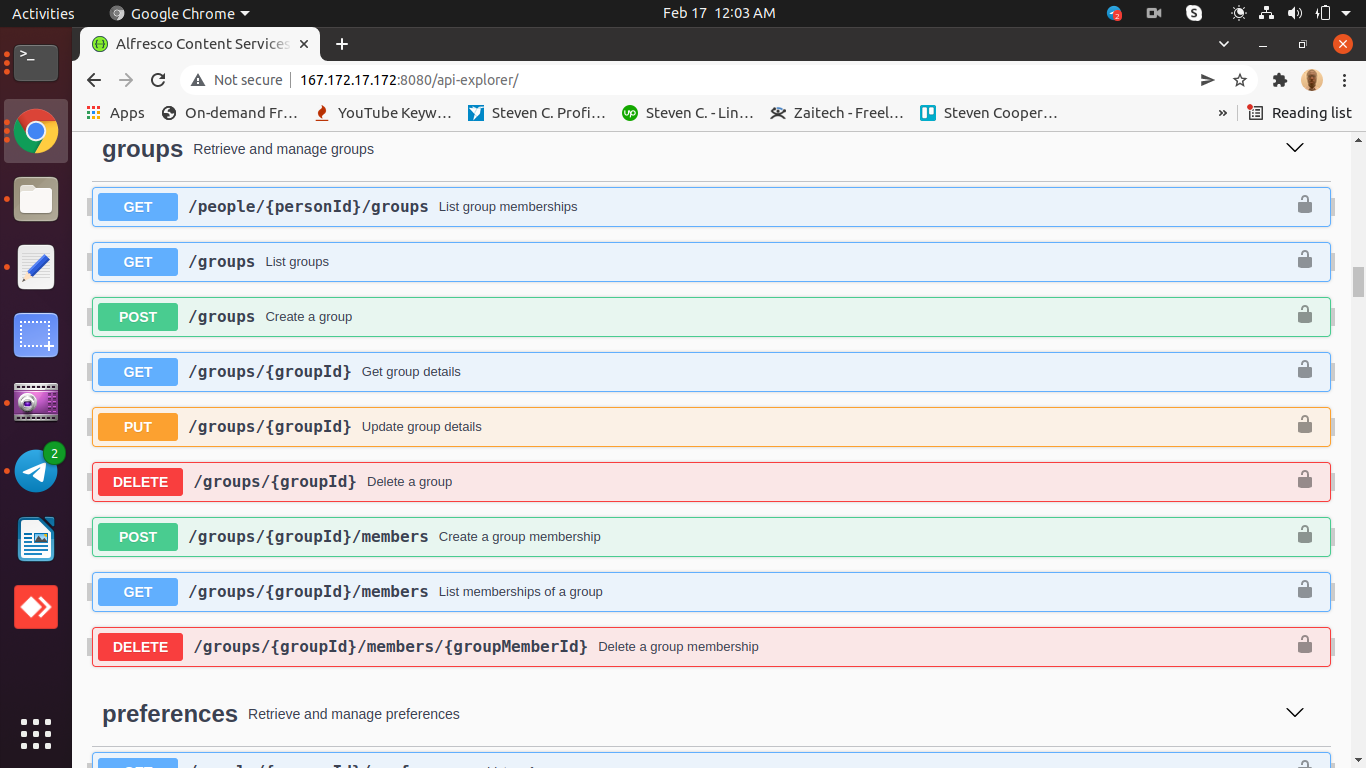Open the Steven C. - Lin… Upwork bookmark
The height and width of the screenshot is (768, 1366).
click(x=688, y=113)
